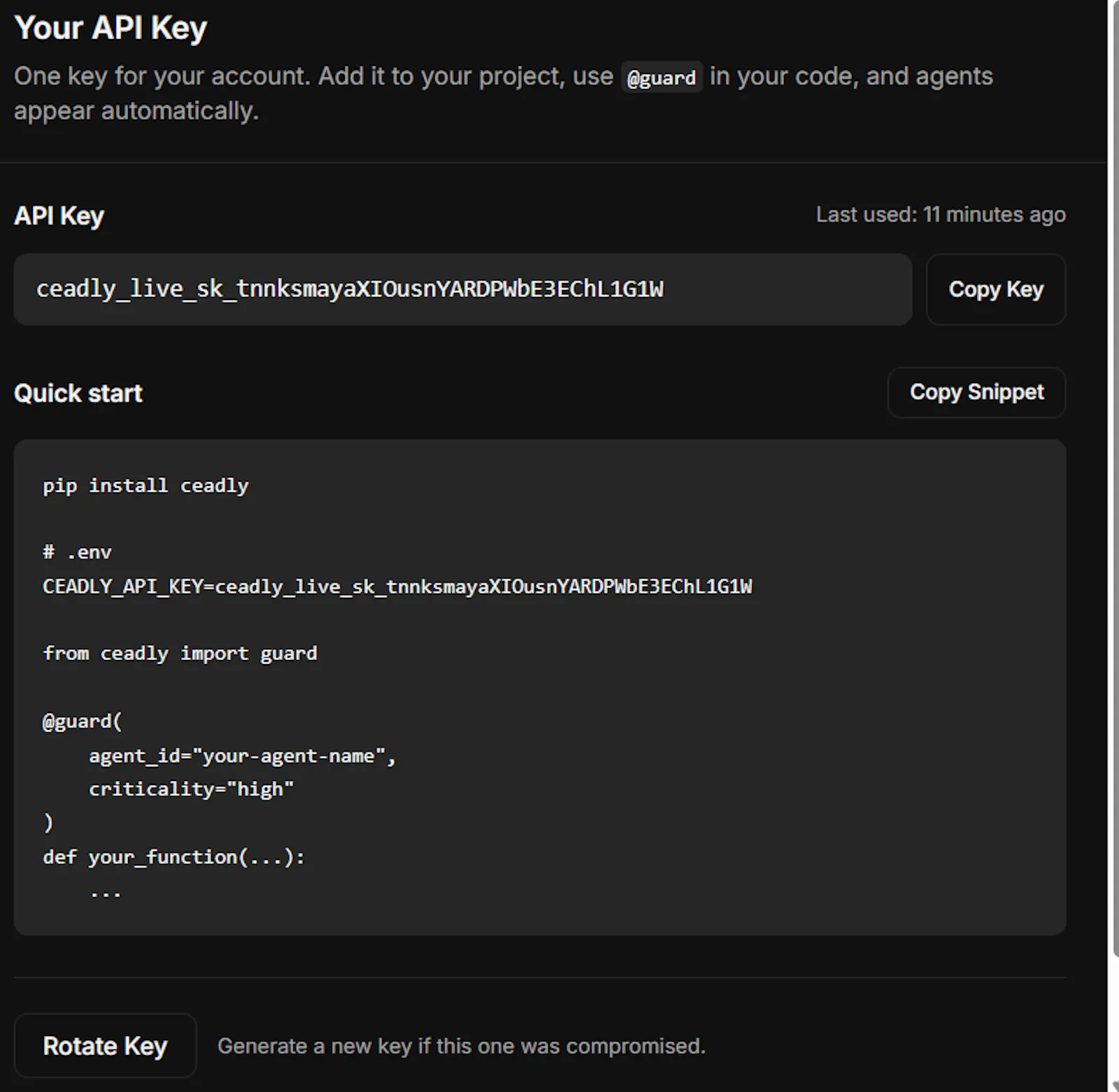Click the "API Key" section label

(x=59, y=216)
